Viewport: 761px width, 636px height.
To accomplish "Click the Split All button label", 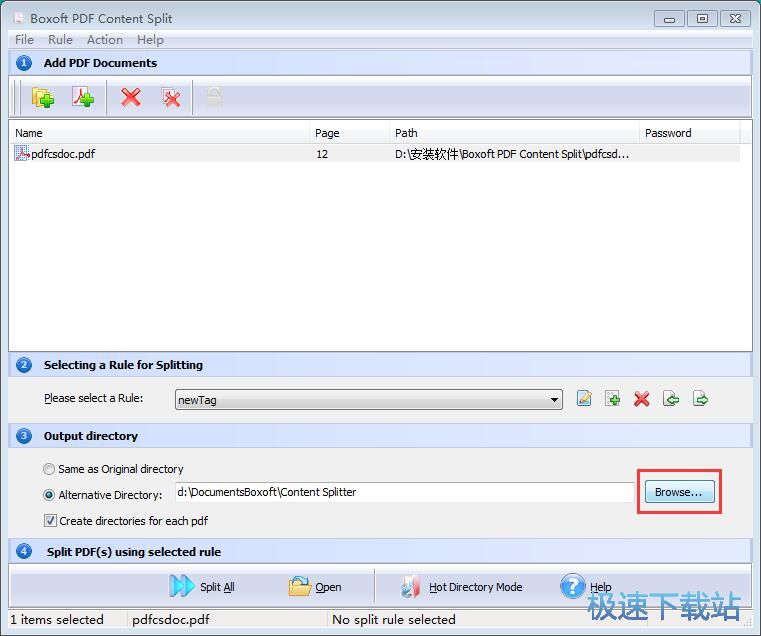I will [x=217, y=587].
